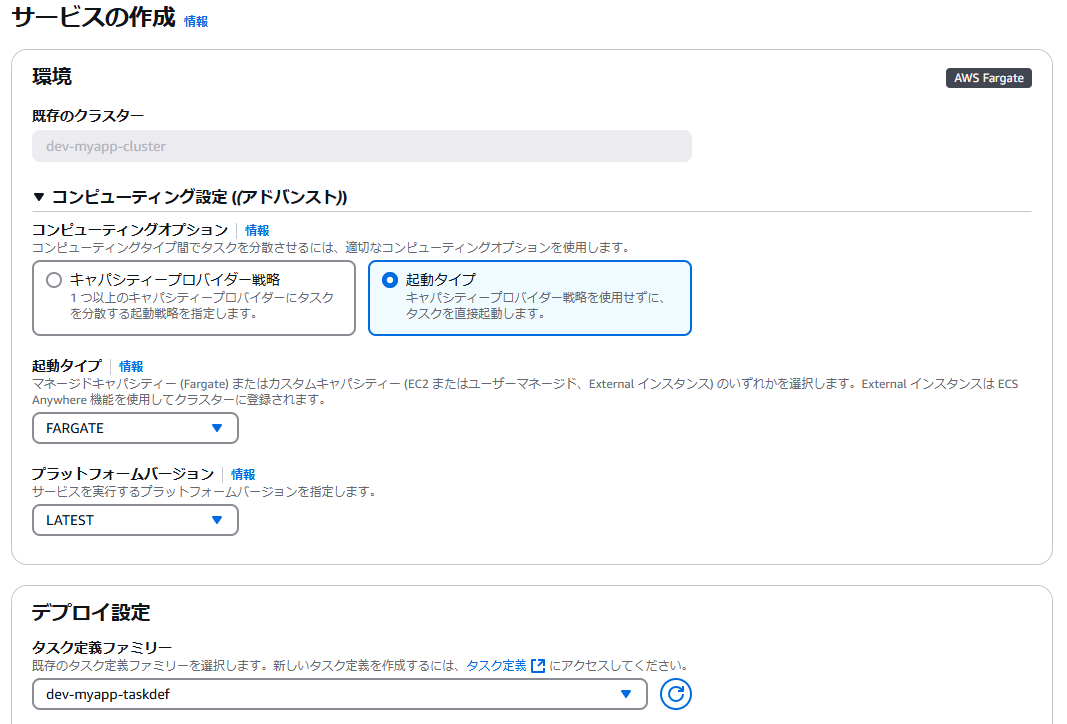Viewport: 1067px width, 724px height.
Task: Open the LATEST platform version dropdown
Action: 135,520
